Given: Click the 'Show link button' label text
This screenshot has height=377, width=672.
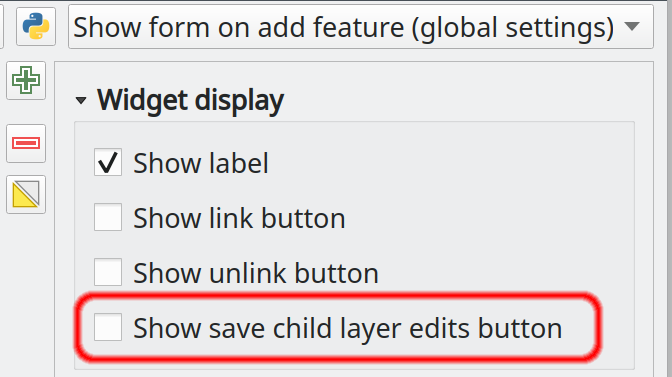Looking at the screenshot, I should (239, 218).
